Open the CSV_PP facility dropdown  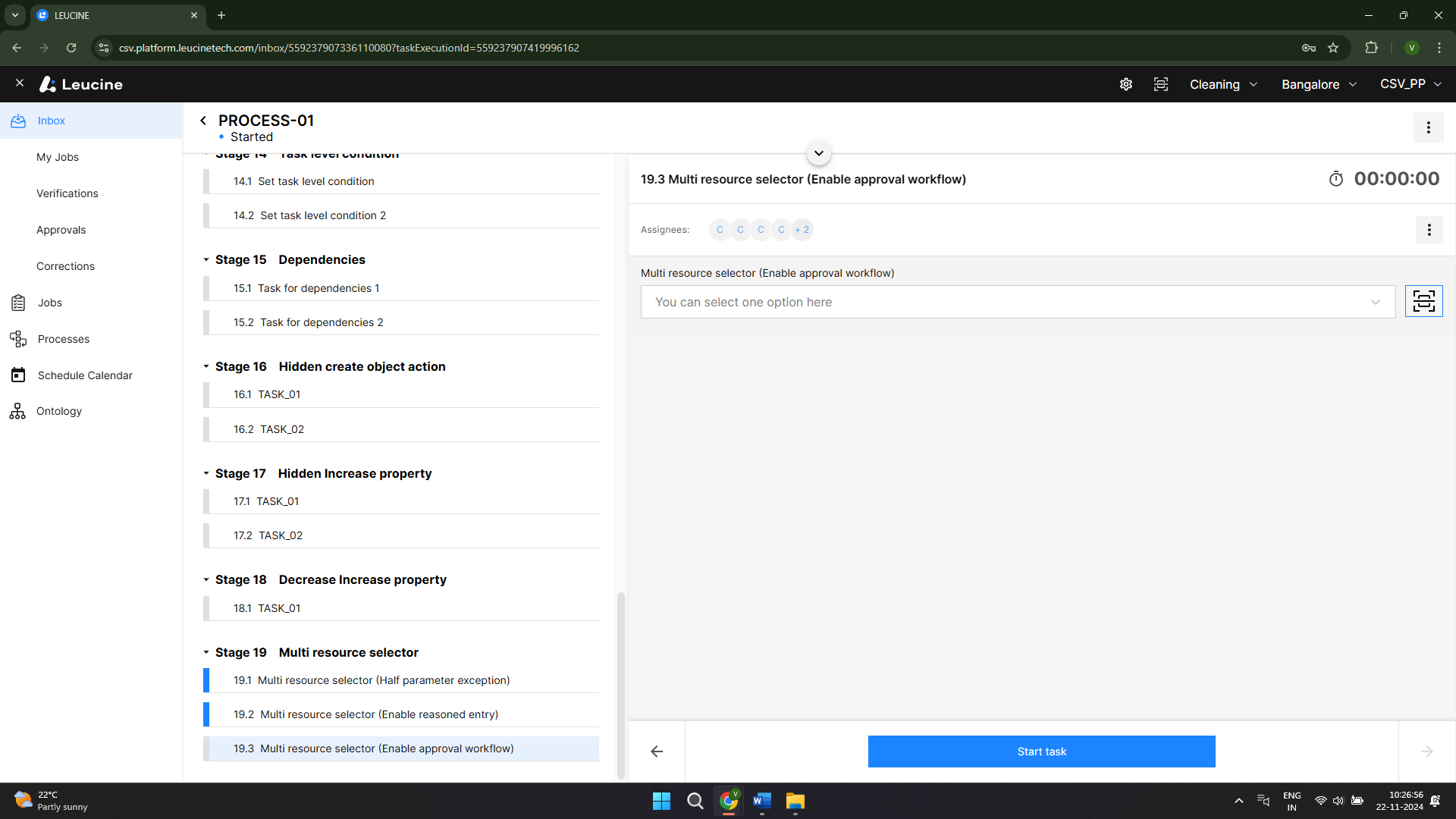point(1410,84)
